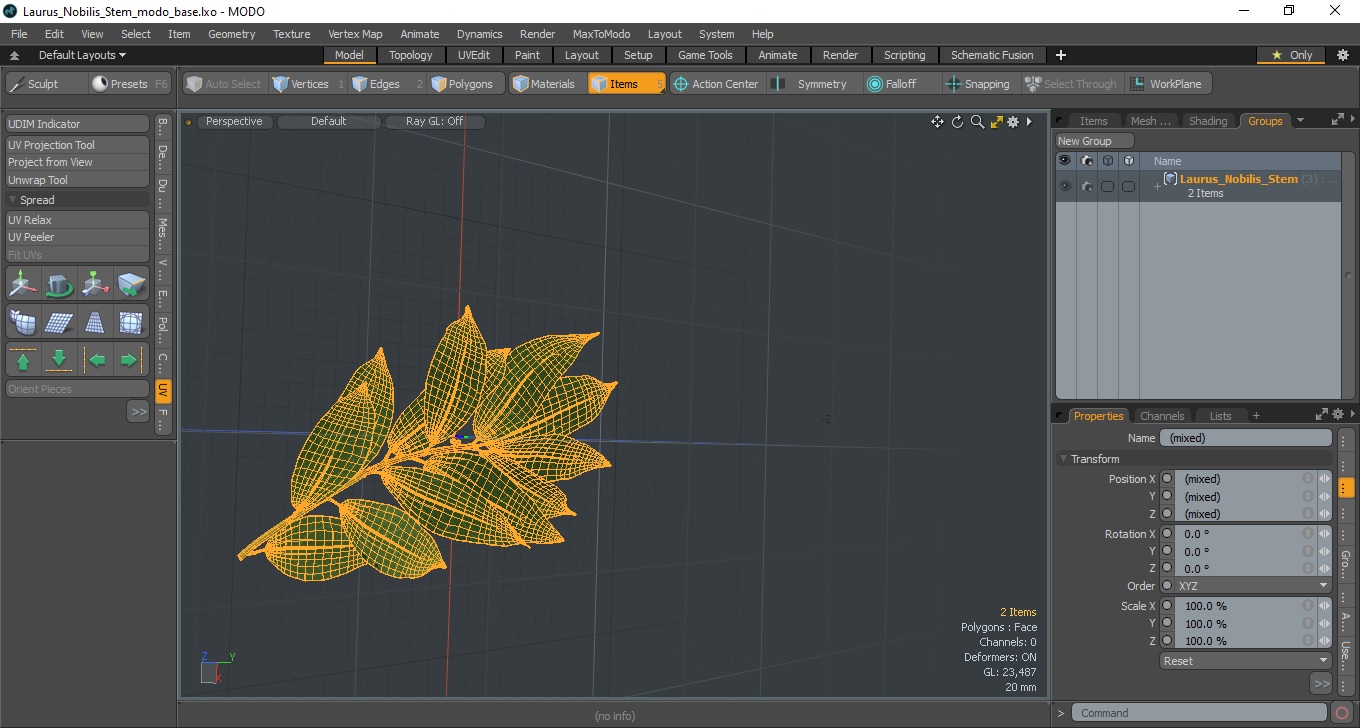Click the flat grid planar UV icon
The width and height of the screenshot is (1360, 728).
coord(59,322)
